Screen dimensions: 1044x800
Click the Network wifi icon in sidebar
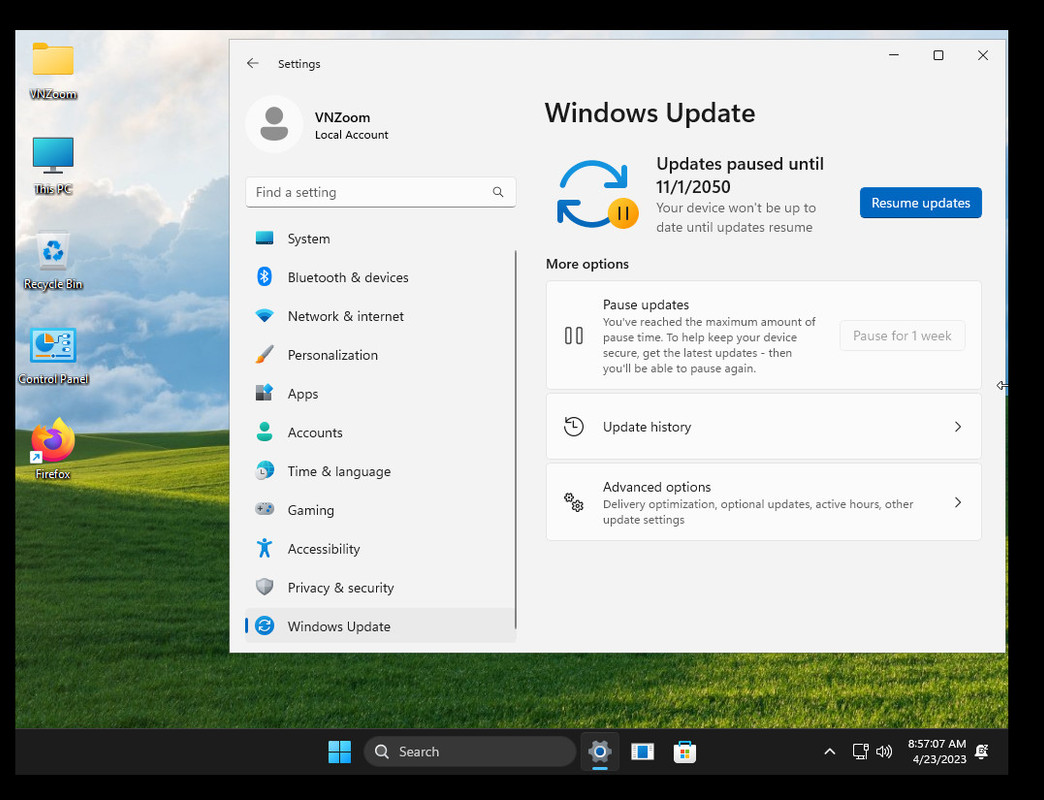coord(264,315)
